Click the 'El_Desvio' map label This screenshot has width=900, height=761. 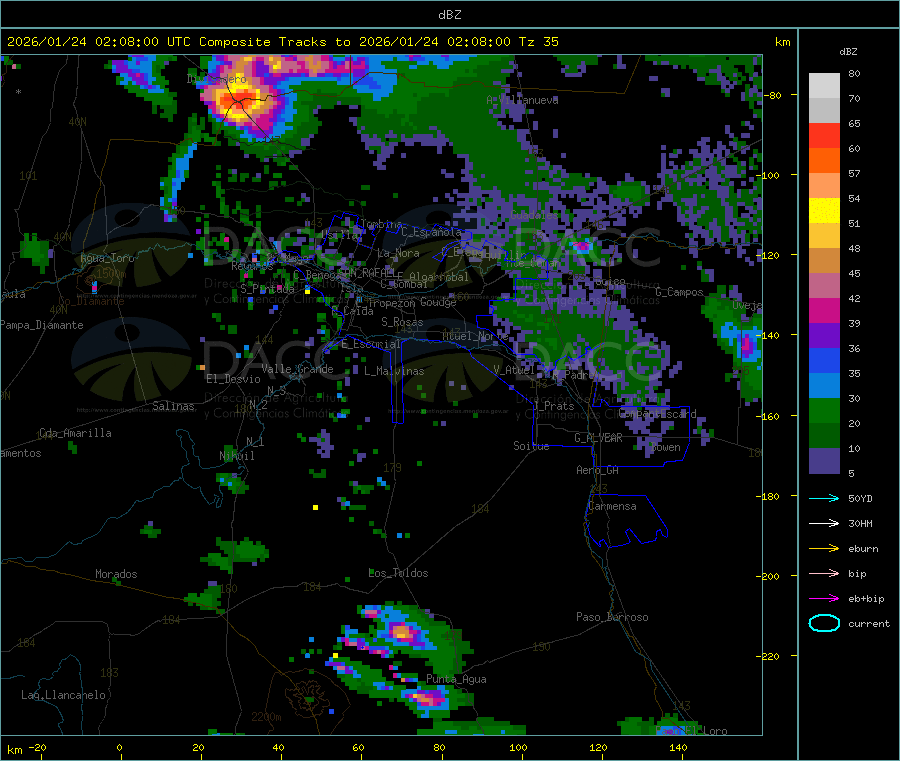pyautogui.click(x=234, y=379)
